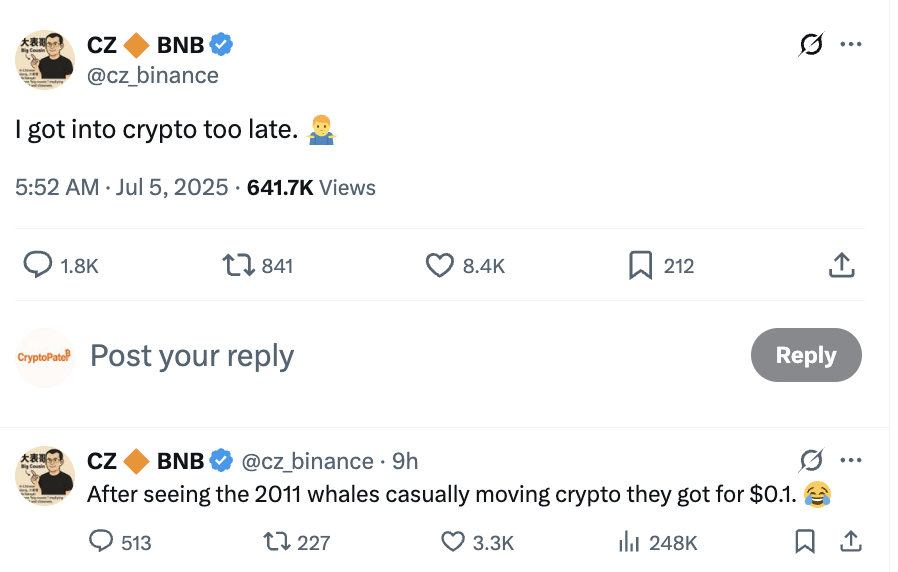898x572 pixels.
Task: Open Grok icon on main post
Action: click(x=811, y=44)
